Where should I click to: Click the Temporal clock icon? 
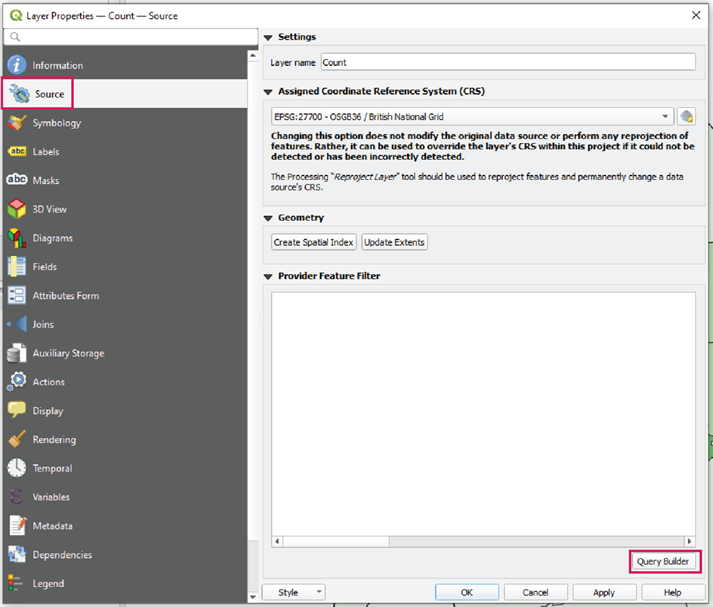pyautogui.click(x=17, y=468)
